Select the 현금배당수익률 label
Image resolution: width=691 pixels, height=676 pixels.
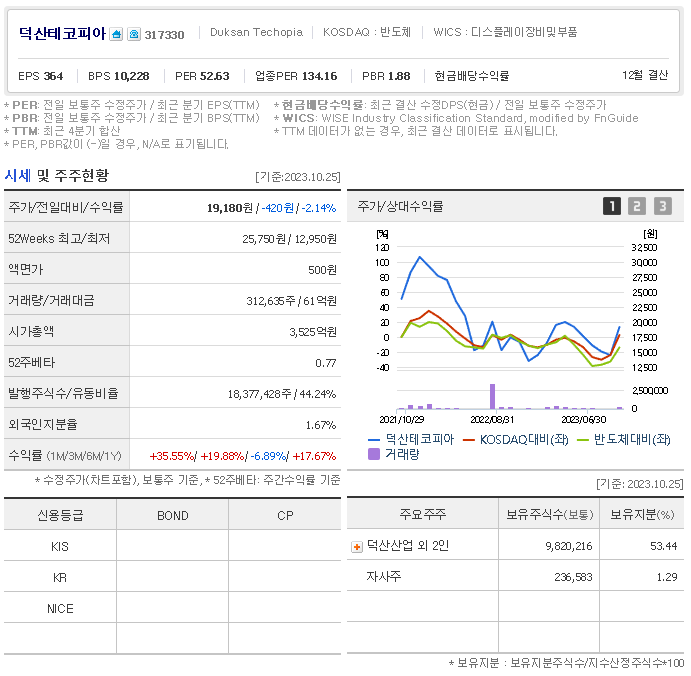(x=472, y=76)
